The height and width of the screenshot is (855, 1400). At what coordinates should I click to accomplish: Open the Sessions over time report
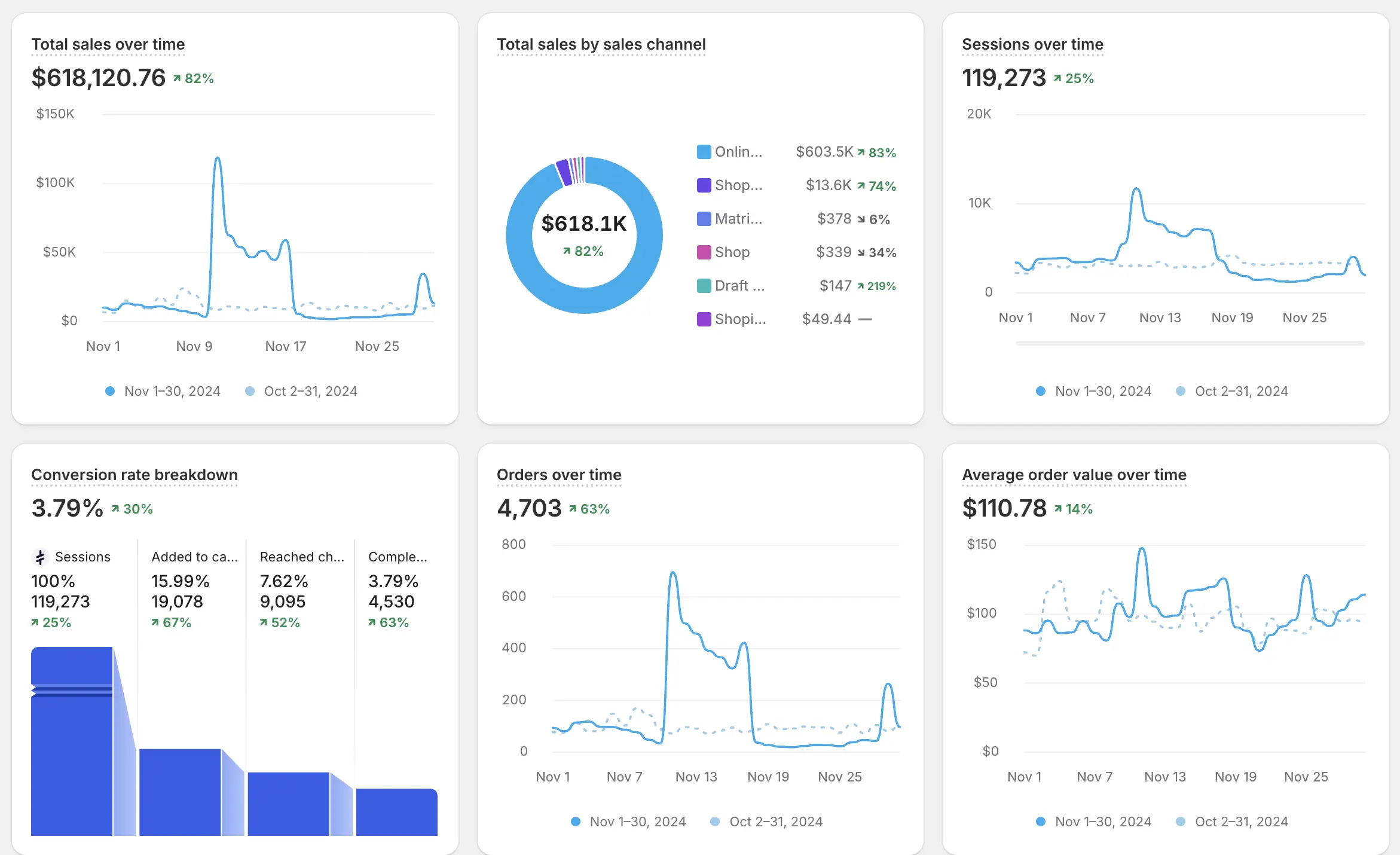(x=1032, y=44)
